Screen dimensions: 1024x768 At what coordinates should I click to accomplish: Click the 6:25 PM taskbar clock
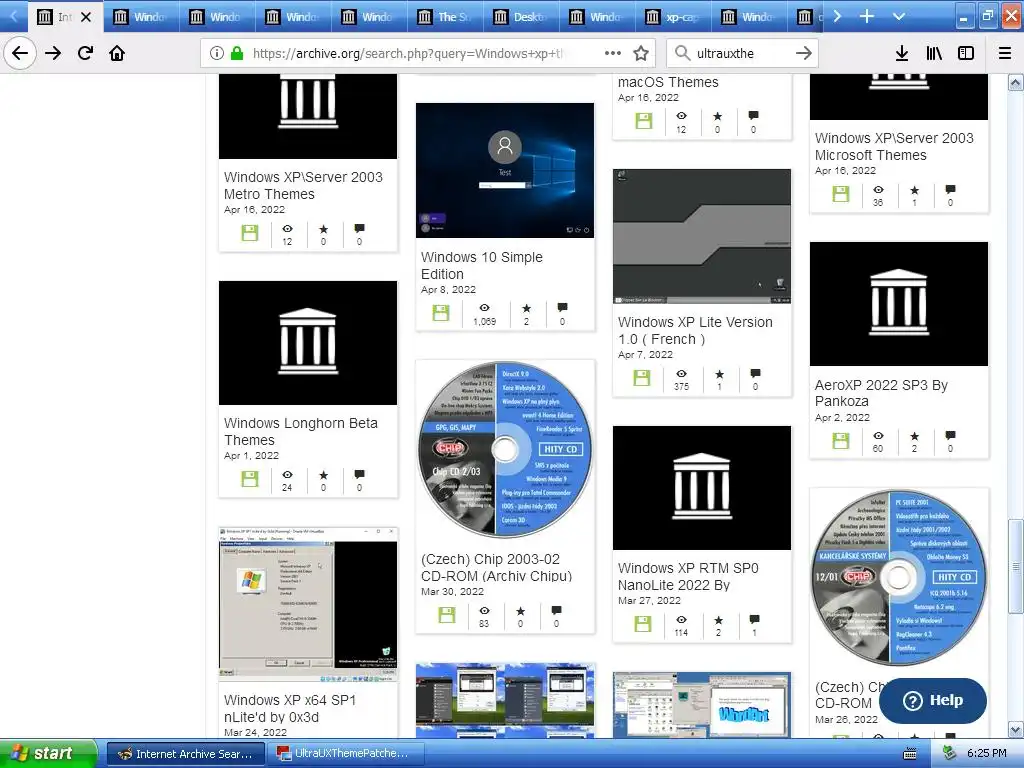[x=987, y=754]
